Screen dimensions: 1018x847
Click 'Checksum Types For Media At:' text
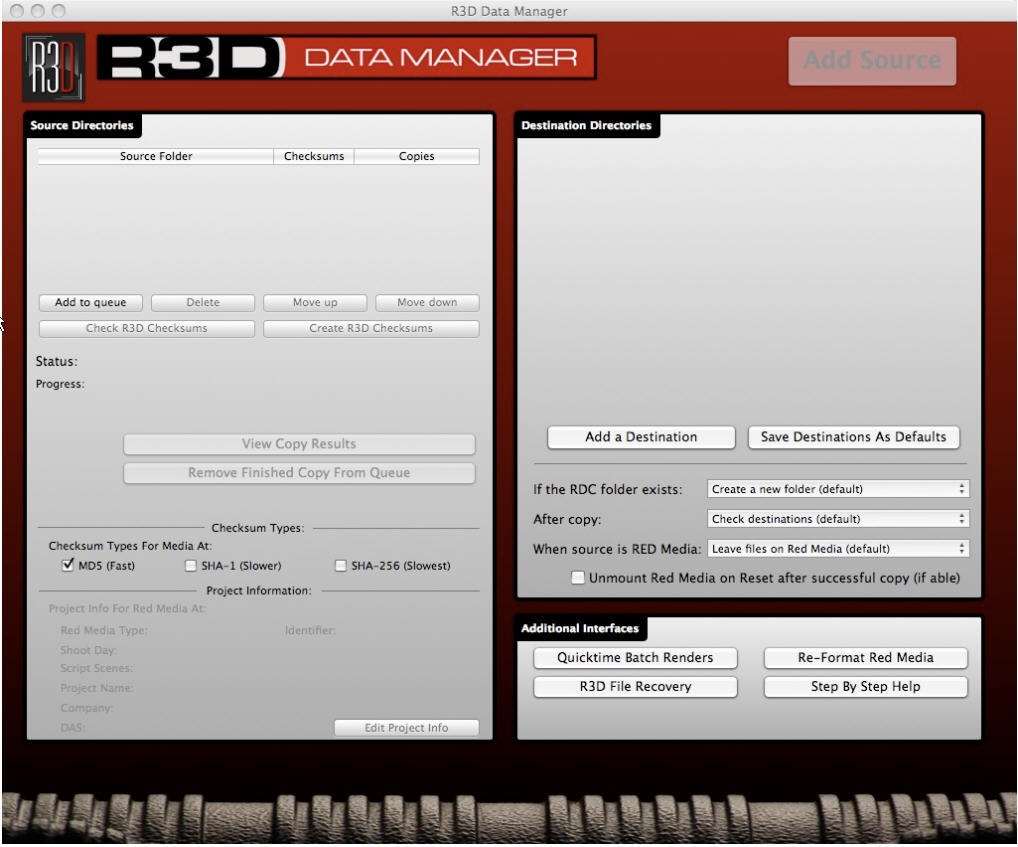point(130,546)
